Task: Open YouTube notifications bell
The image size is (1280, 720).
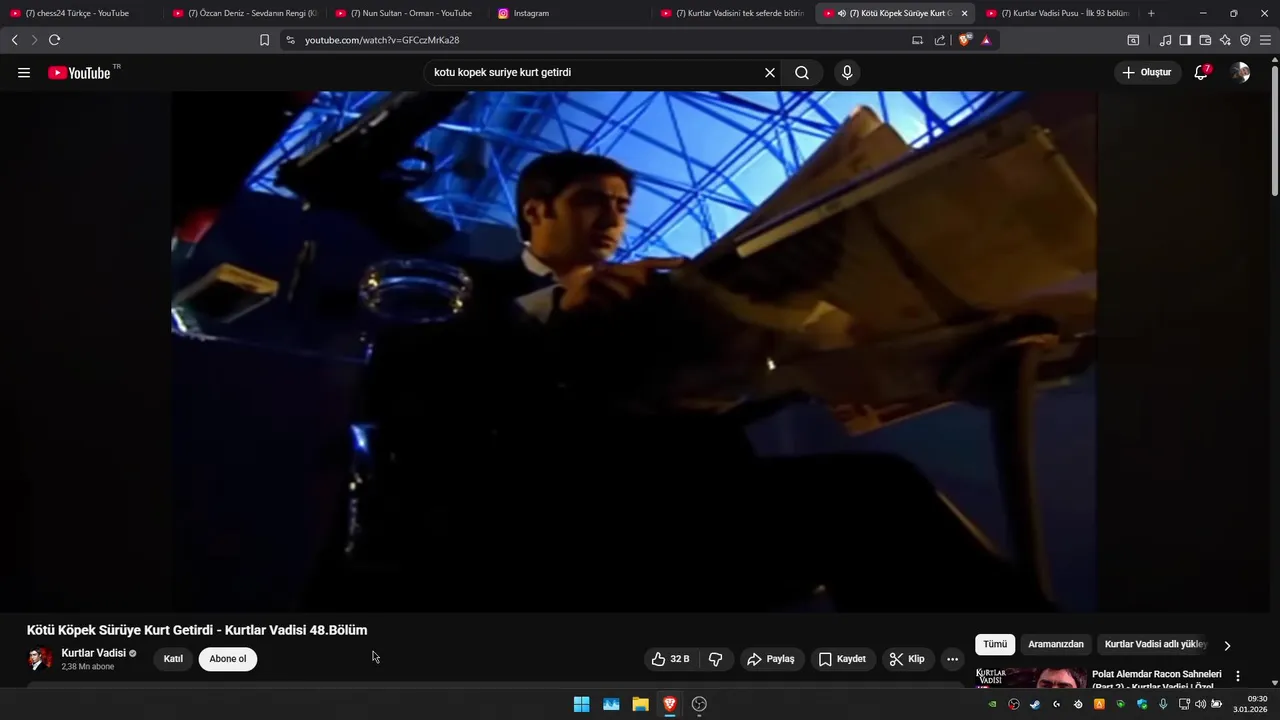Action: [1201, 73]
